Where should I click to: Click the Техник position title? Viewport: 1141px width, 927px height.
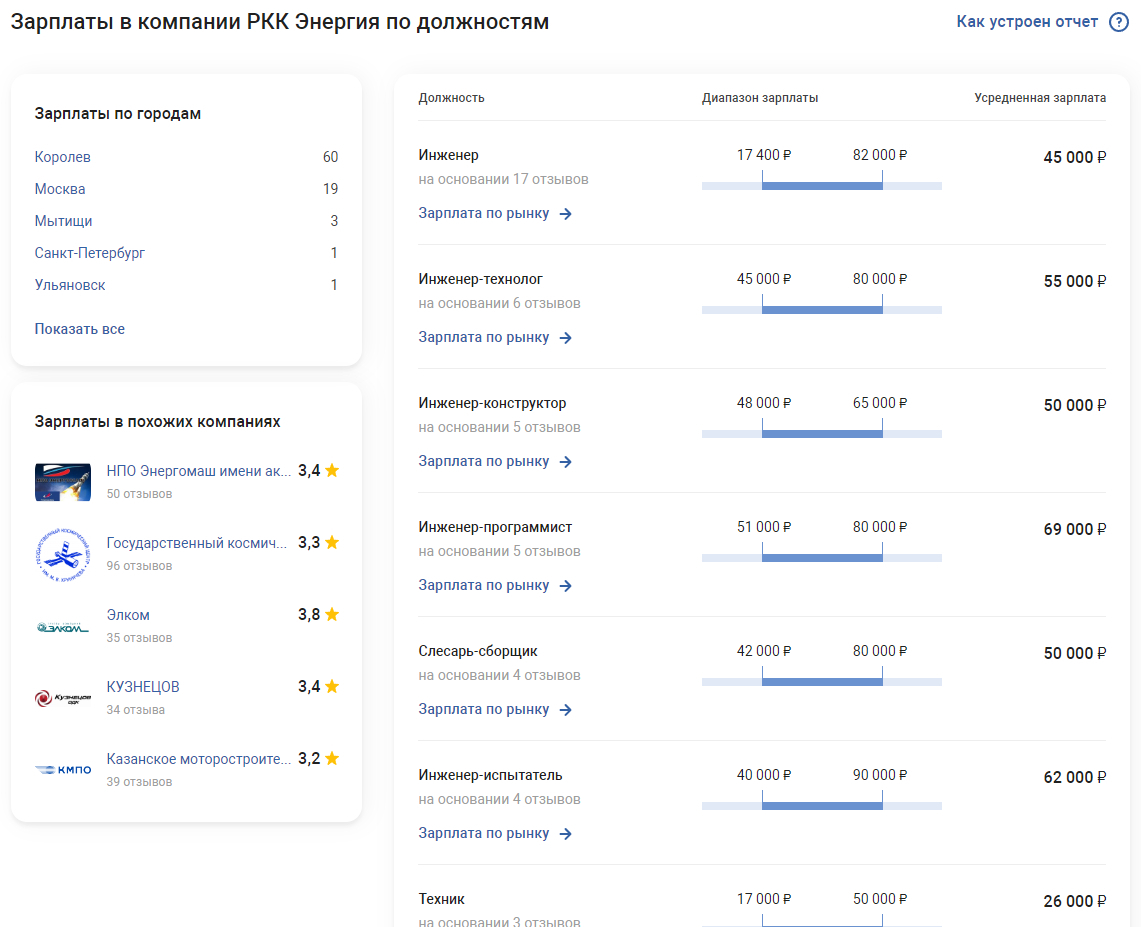click(442, 899)
